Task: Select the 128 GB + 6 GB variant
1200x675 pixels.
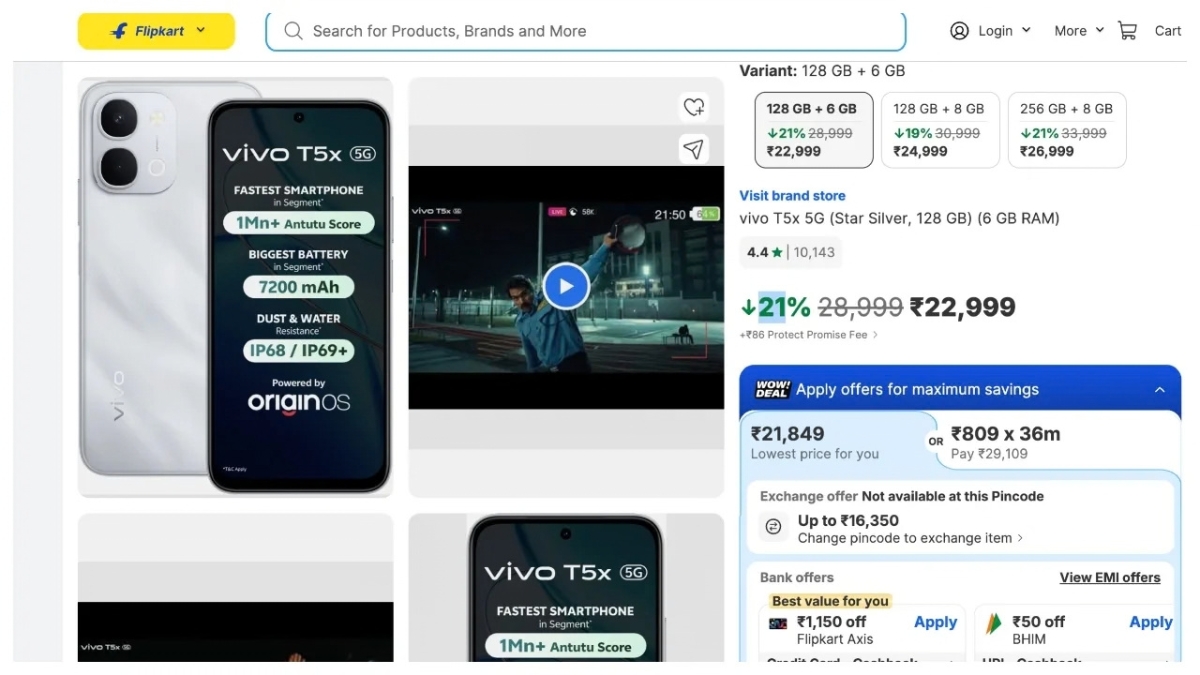Action: tap(813, 130)
